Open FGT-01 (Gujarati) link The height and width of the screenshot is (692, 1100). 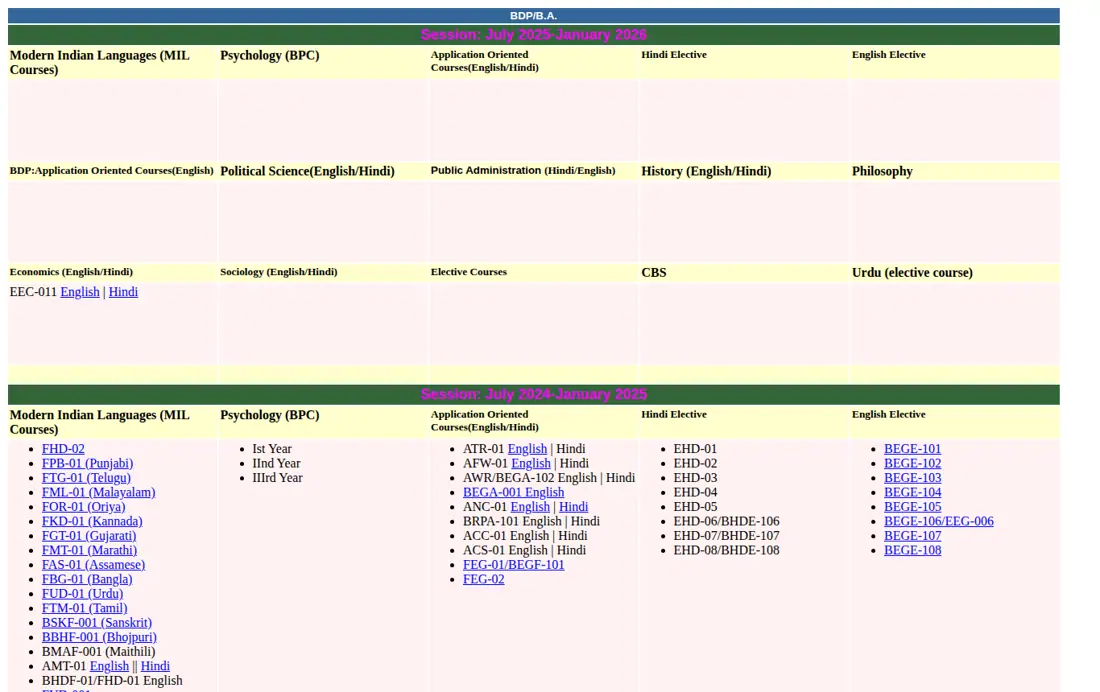[89, 535]
